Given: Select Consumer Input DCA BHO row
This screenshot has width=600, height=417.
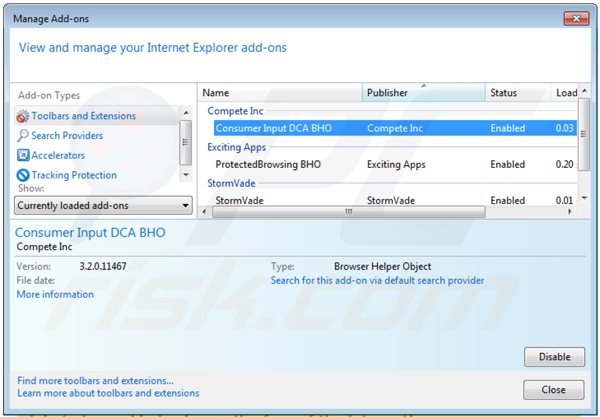Looking at the screenshot, I should point(273,128).
